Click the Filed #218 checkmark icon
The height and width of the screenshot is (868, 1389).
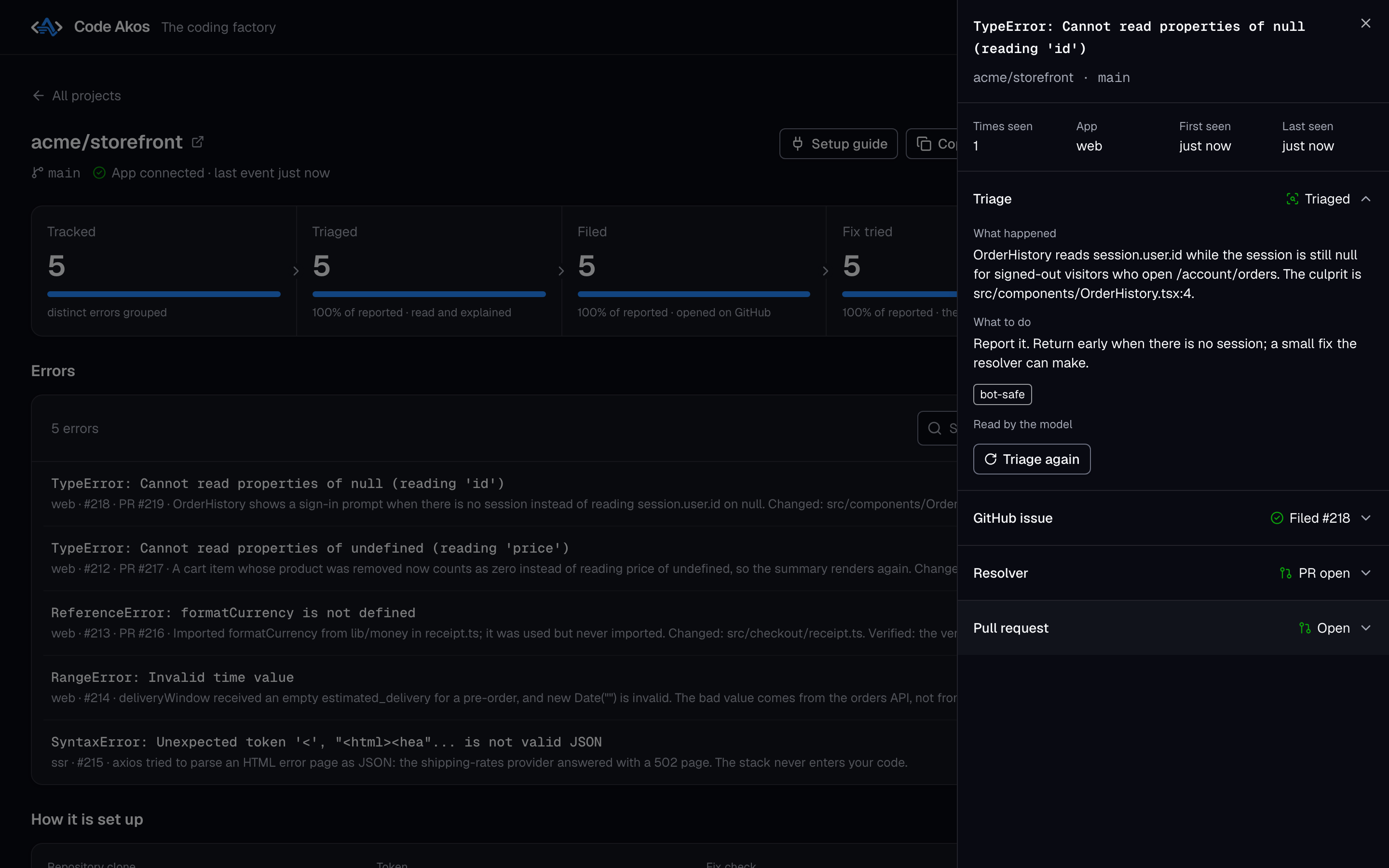(1277, 518)
